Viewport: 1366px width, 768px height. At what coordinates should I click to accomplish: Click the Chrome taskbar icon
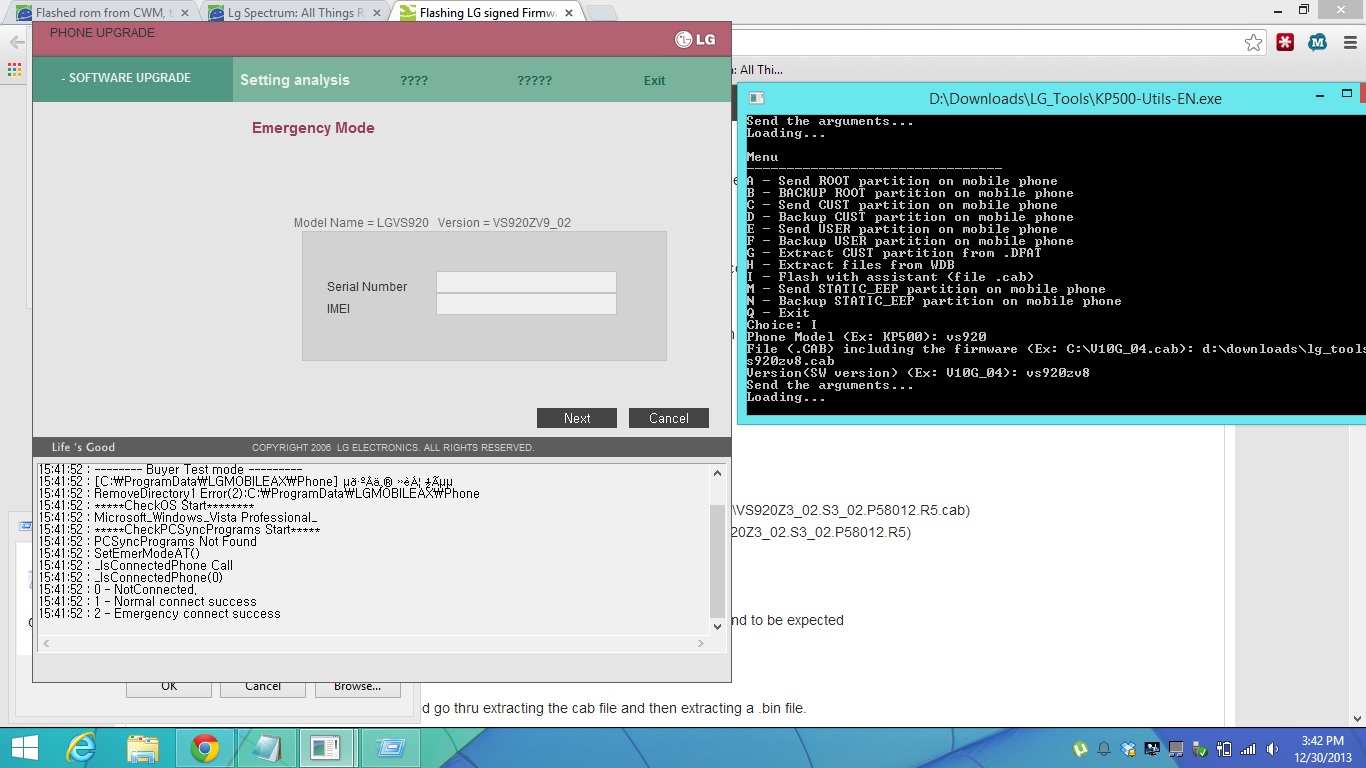pos(205,747)
